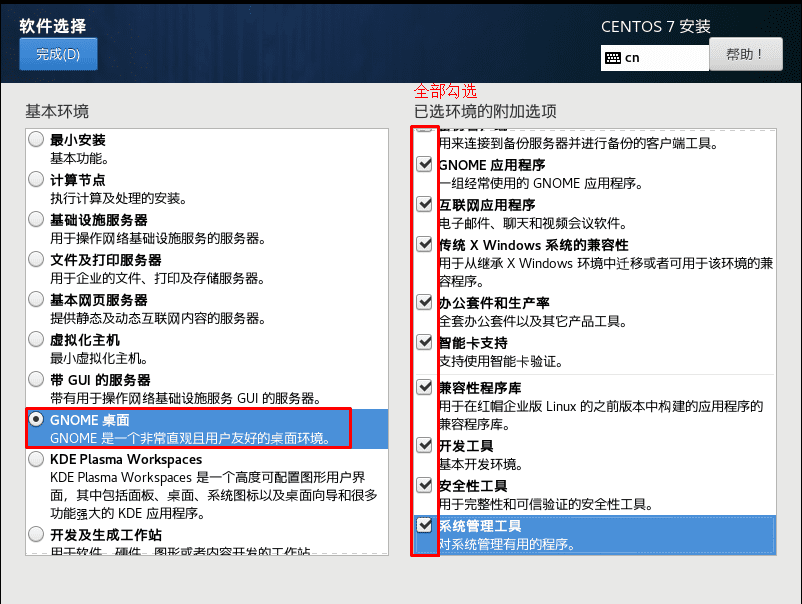Click the KDE Plasma Workspaces description paragraph
Image resolution: width=802 pixels, height=604 pixels.
pyautogui.click(x=213, y=495)
